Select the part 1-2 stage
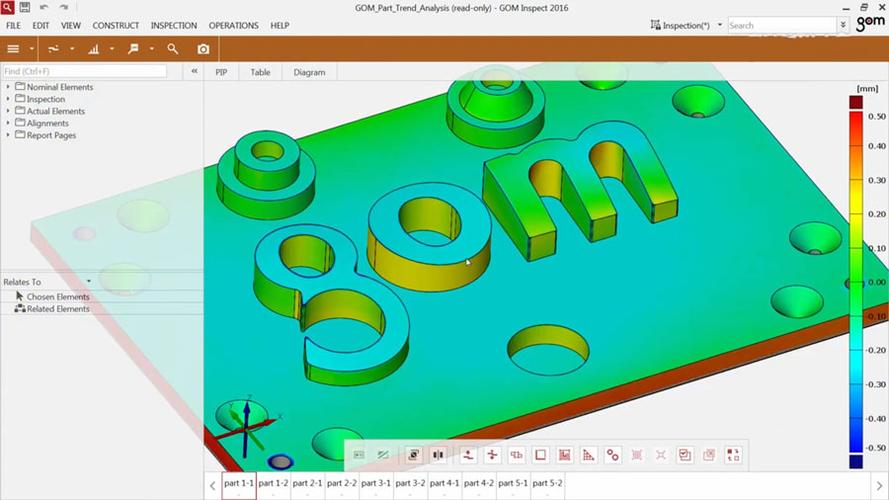 click(x=273, y=485)
